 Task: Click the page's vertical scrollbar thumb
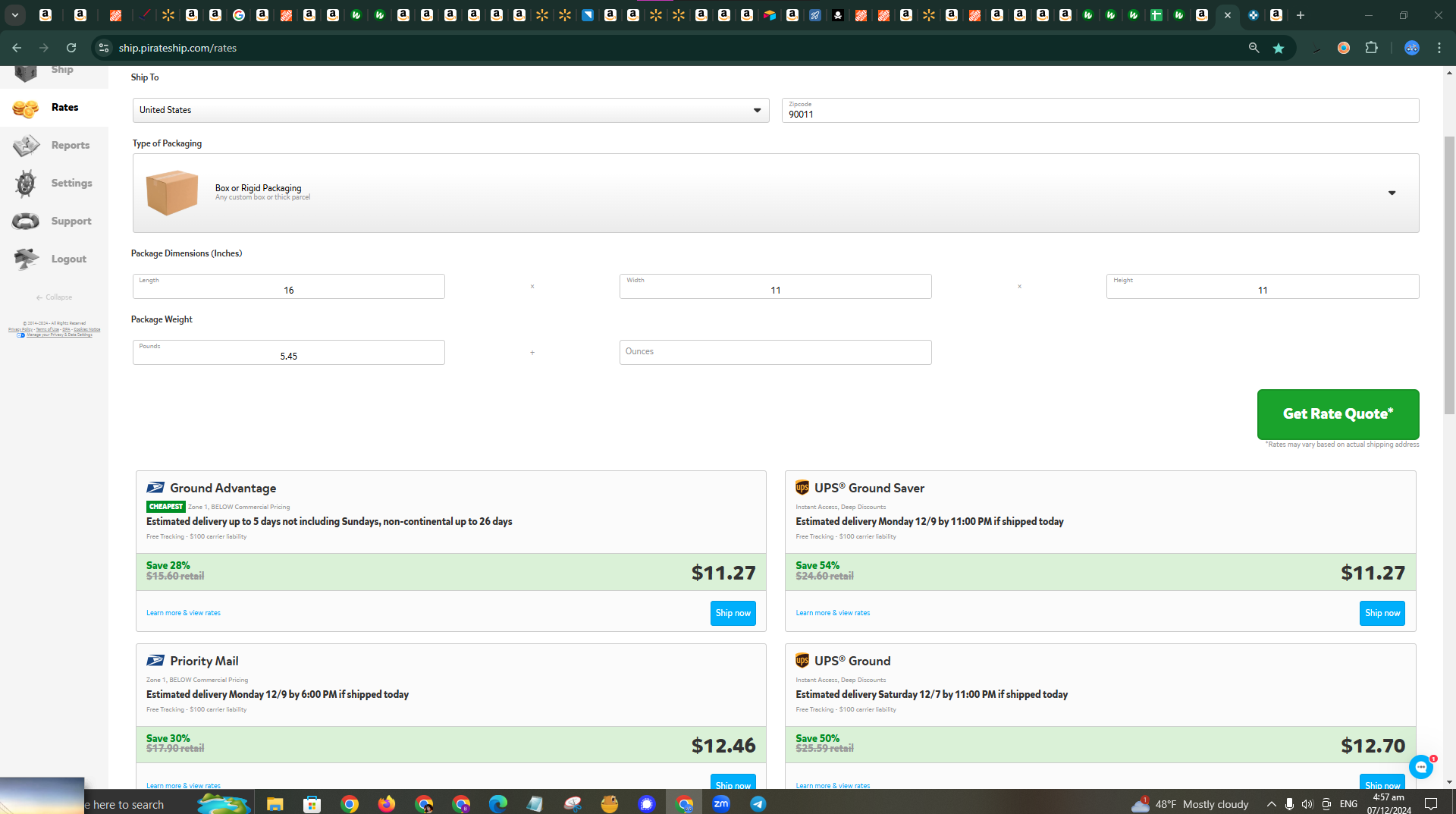tap(1449, 275)
